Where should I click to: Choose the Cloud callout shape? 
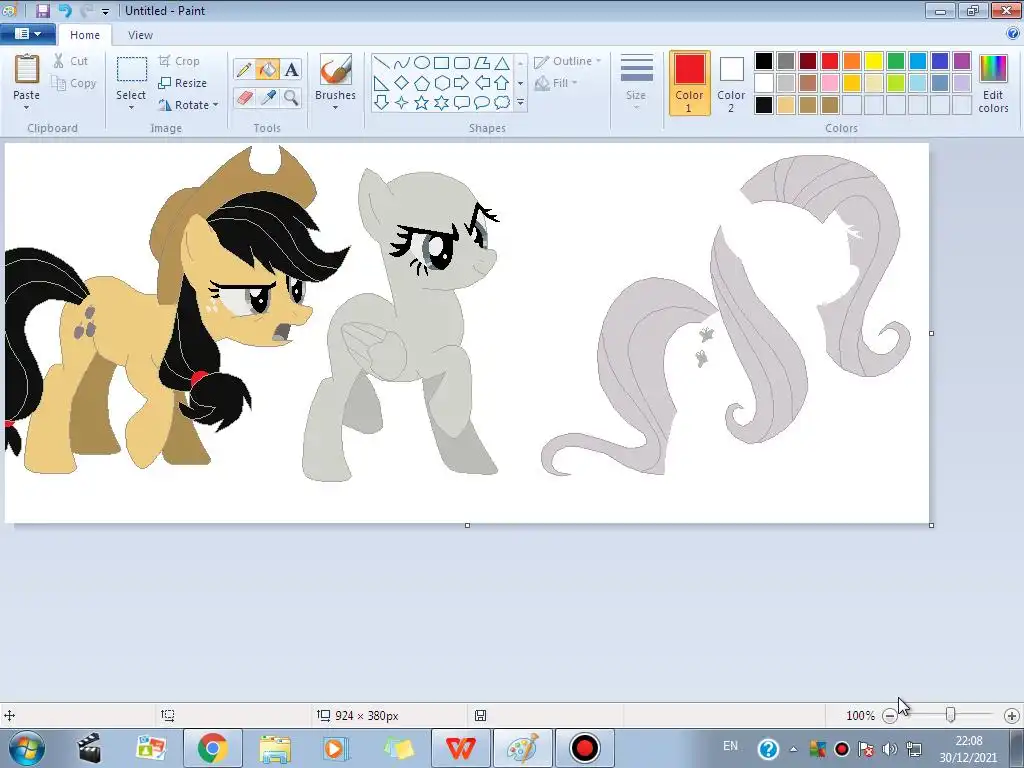tap(502, 103)
